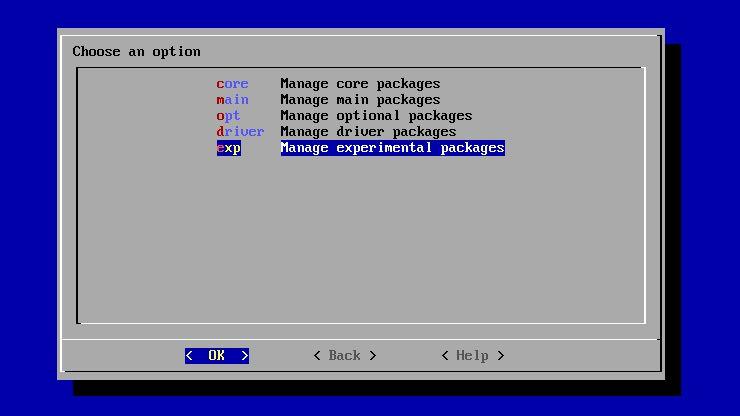
Task: Pick the driver menu tag
Action: click(x=240, y=132)
